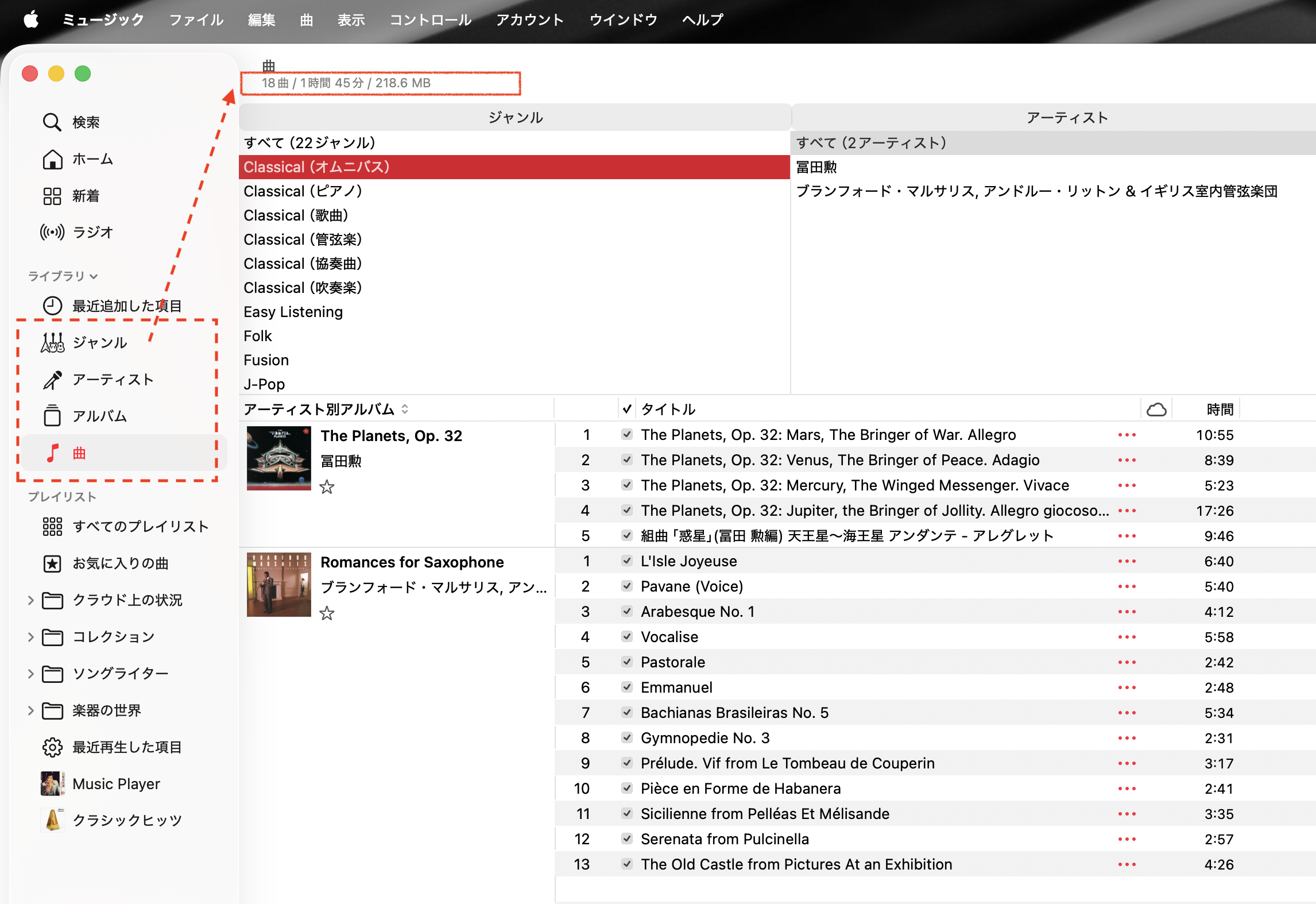Open the Radio (ラジオ) broadcast icon

click(x=52, y=232)
